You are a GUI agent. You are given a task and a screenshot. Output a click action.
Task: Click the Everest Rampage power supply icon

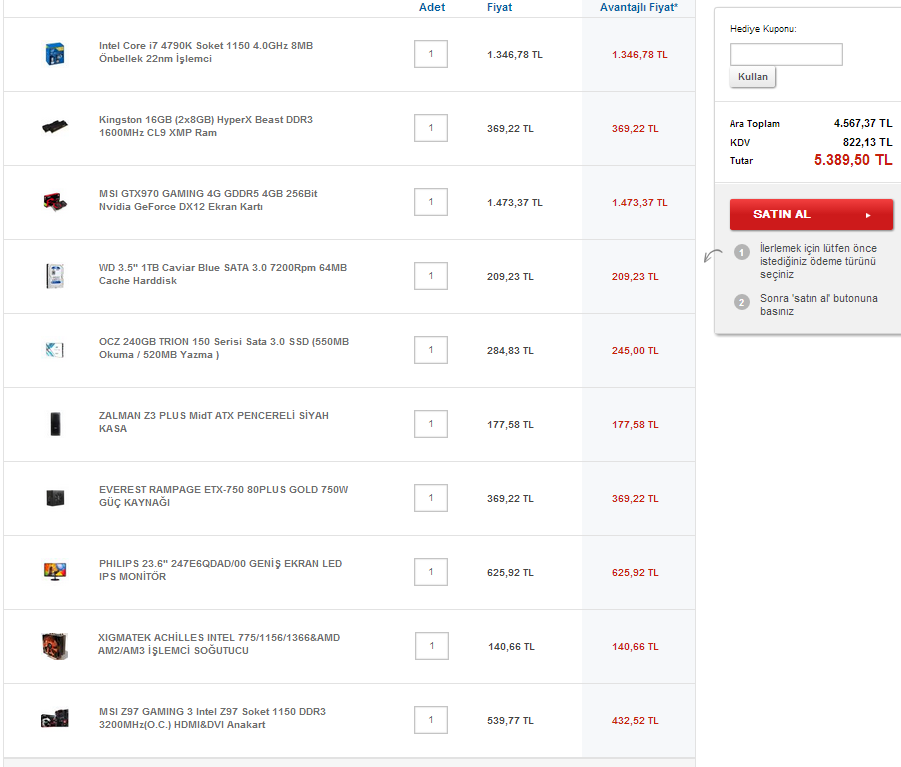(55, 498)
